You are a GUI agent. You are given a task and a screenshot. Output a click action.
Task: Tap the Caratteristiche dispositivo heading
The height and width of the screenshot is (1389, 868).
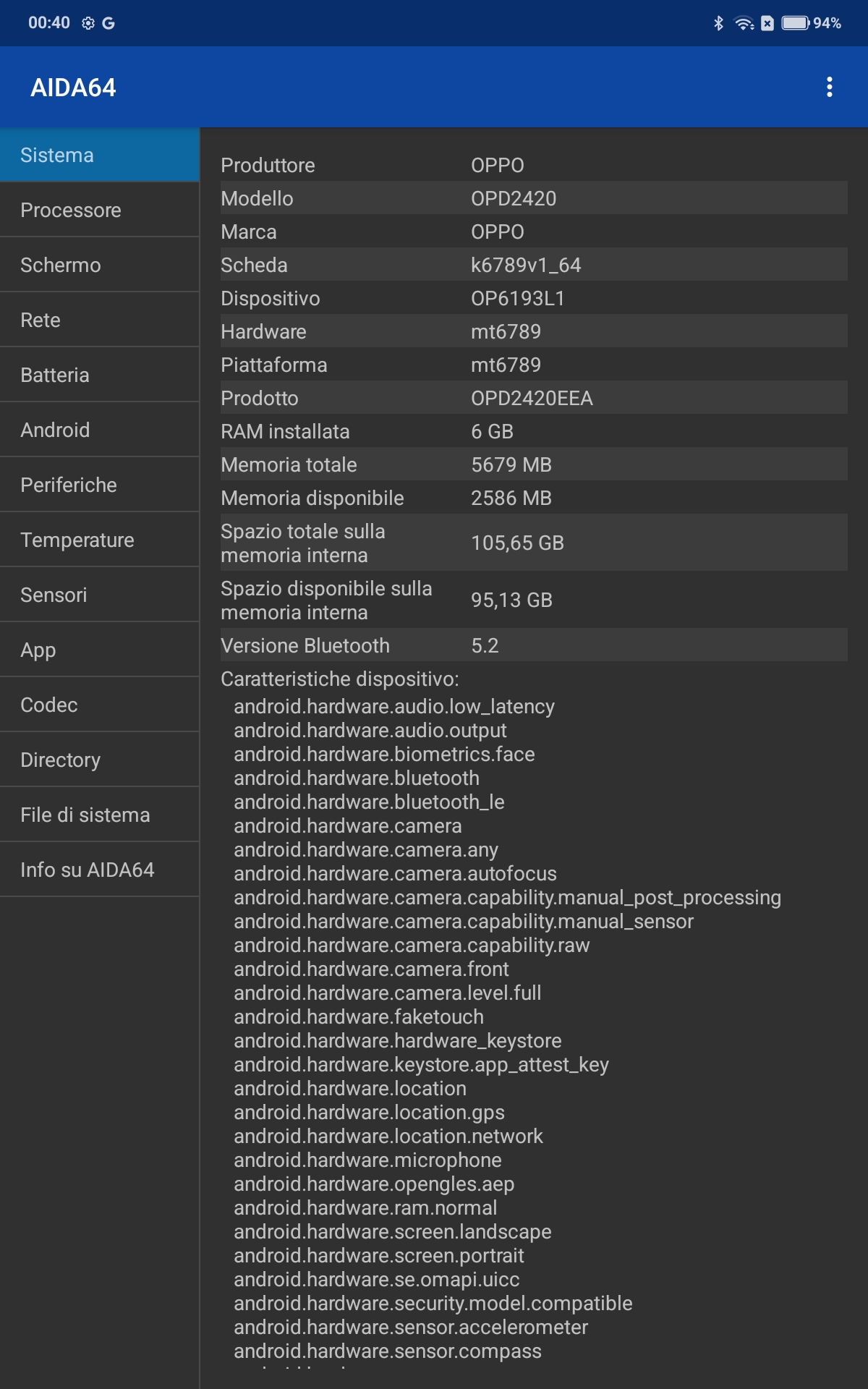click(340, 679)
